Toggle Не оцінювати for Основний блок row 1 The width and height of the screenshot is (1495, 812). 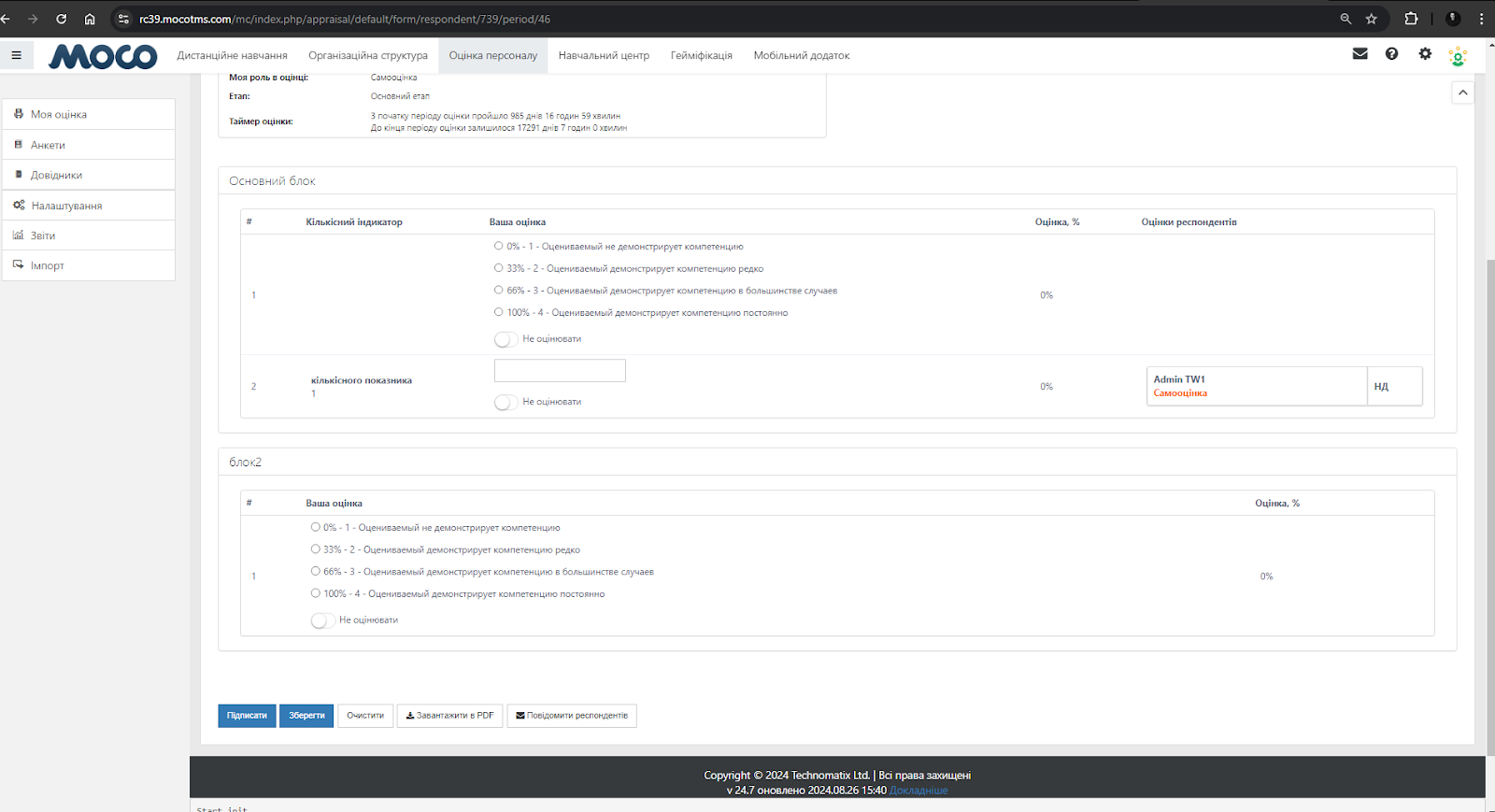505,339
